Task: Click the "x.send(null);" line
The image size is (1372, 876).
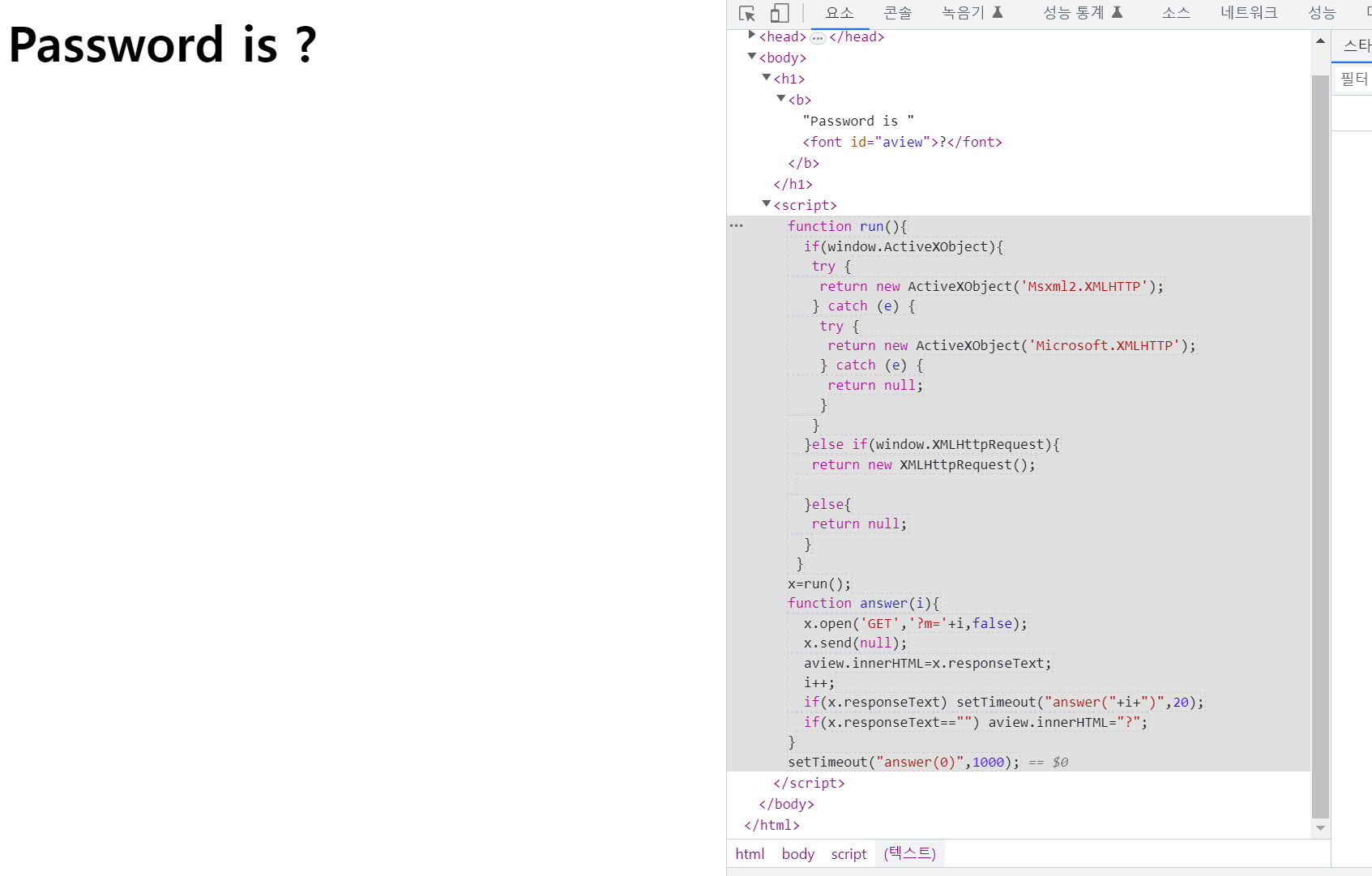Action: 856,643
